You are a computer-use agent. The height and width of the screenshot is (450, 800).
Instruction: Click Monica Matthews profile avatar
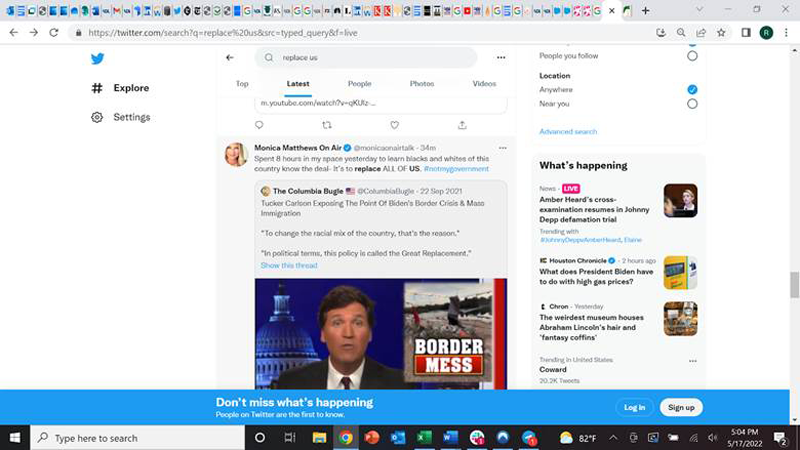tap(236, 155)
